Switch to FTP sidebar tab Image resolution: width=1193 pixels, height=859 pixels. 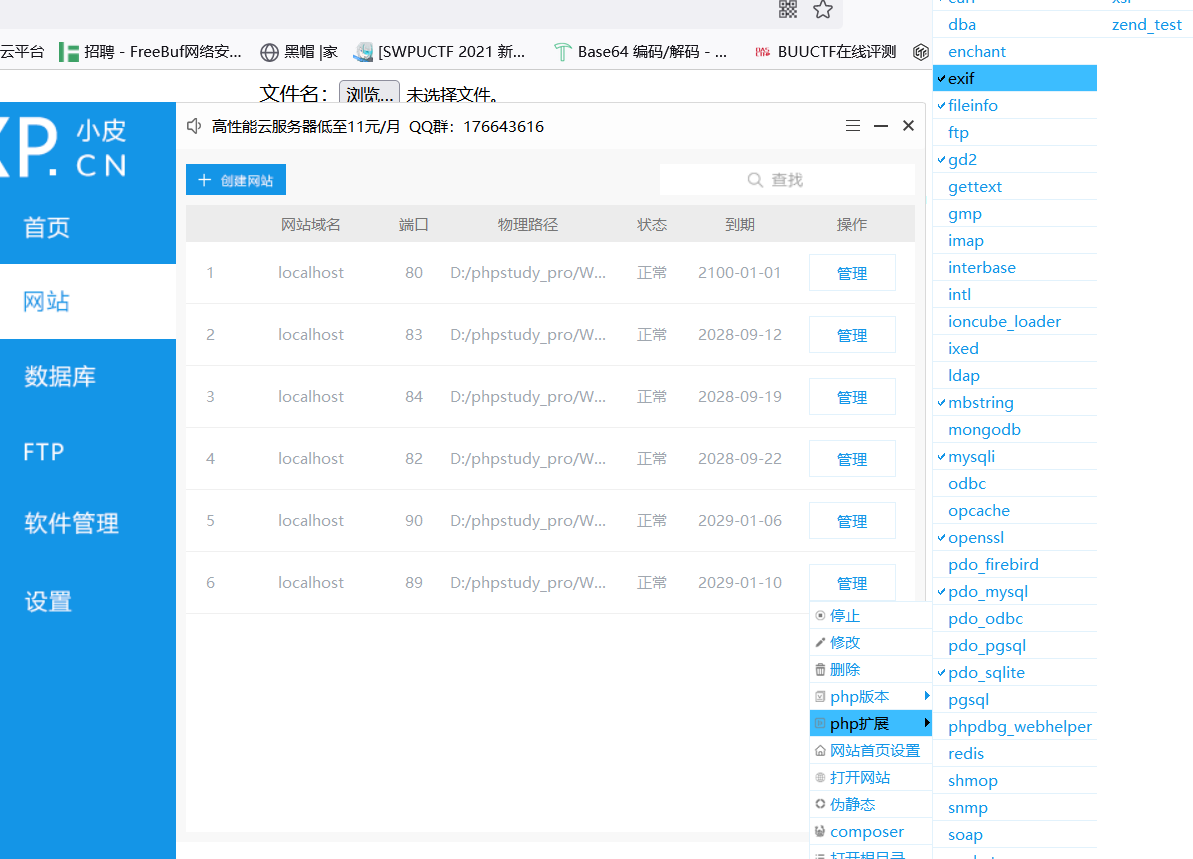[87, 451]
